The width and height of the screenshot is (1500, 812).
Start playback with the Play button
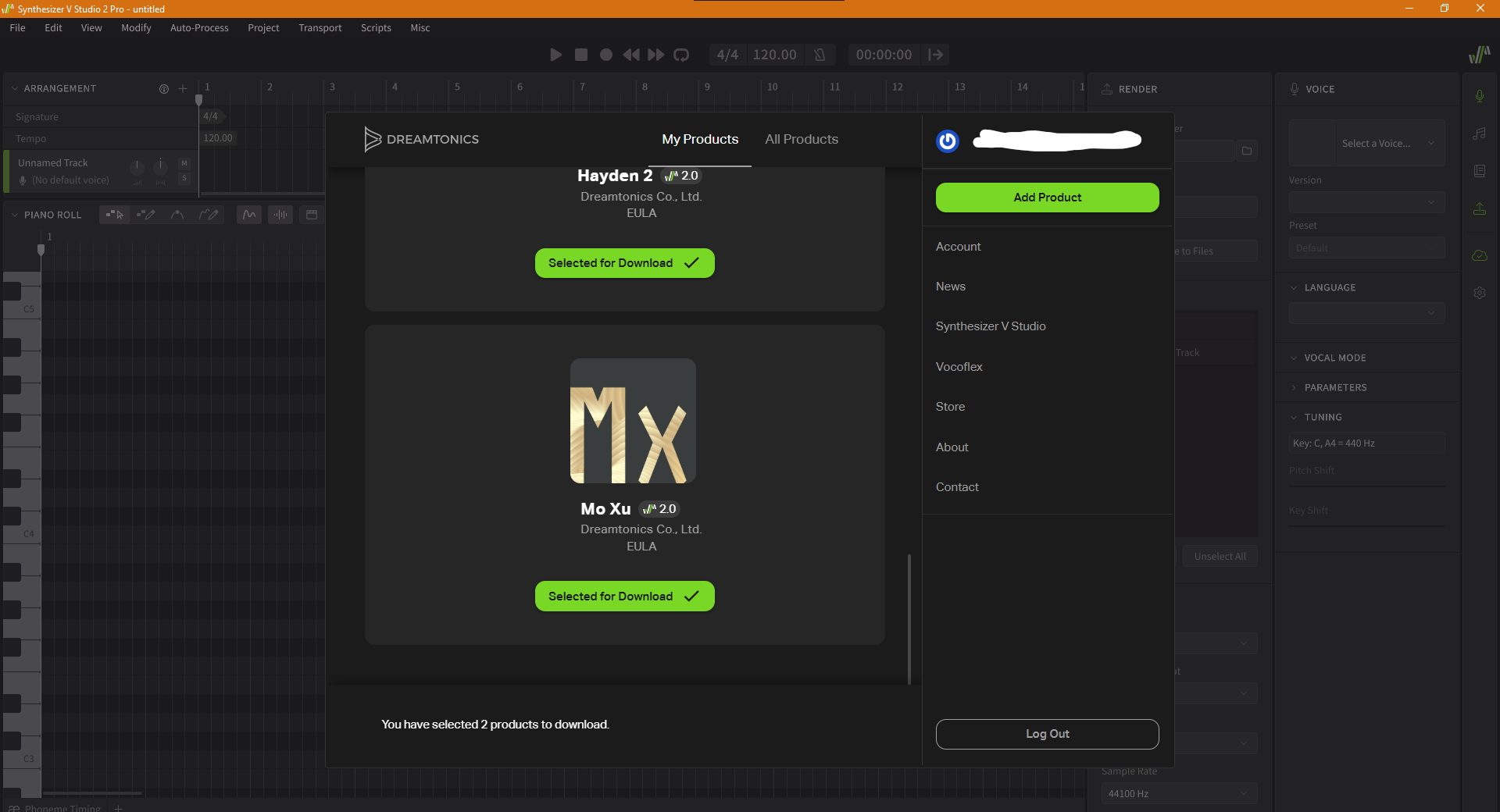coord(555,55)
